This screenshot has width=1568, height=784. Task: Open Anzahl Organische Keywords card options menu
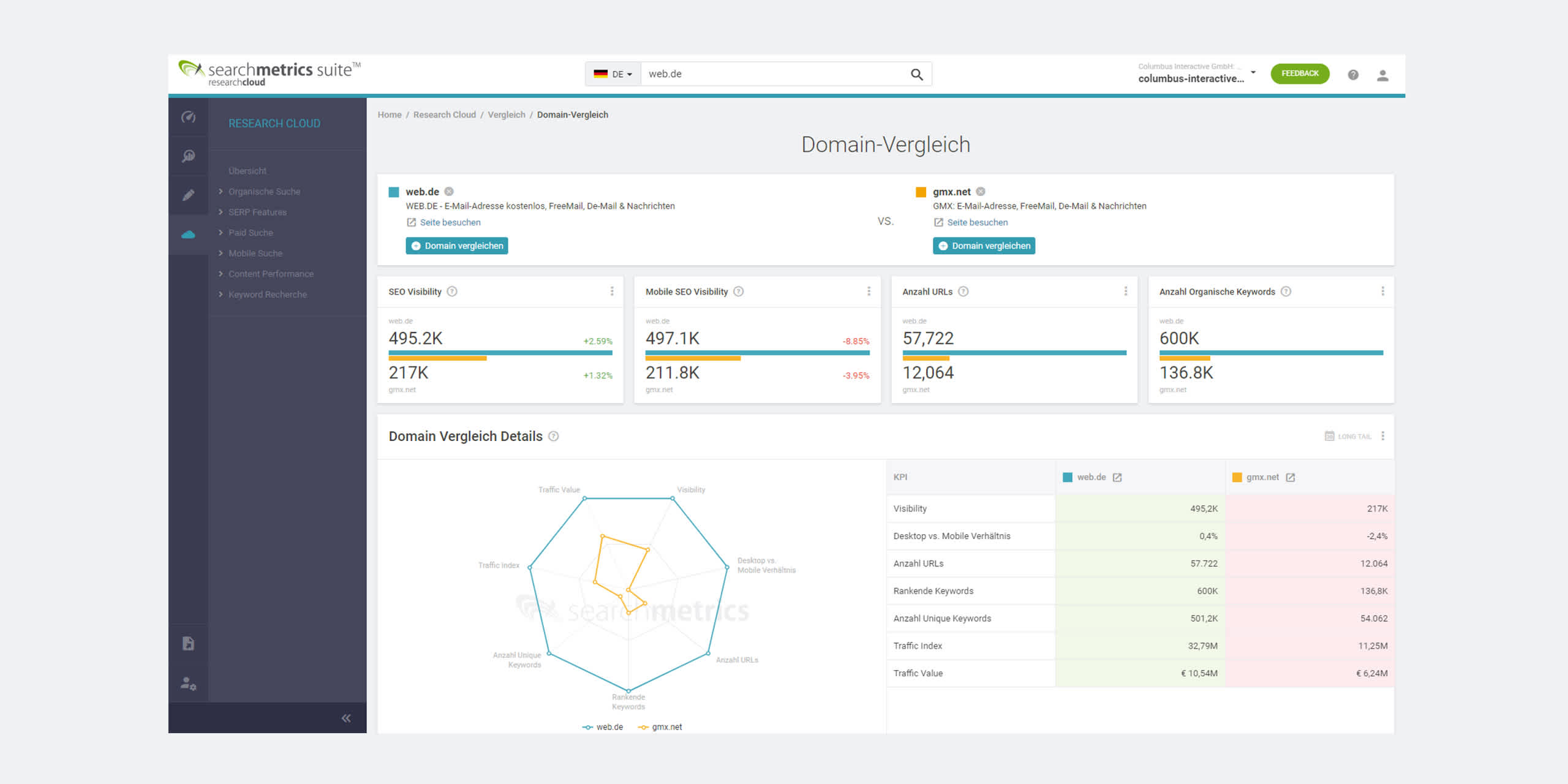(1382, 291)
